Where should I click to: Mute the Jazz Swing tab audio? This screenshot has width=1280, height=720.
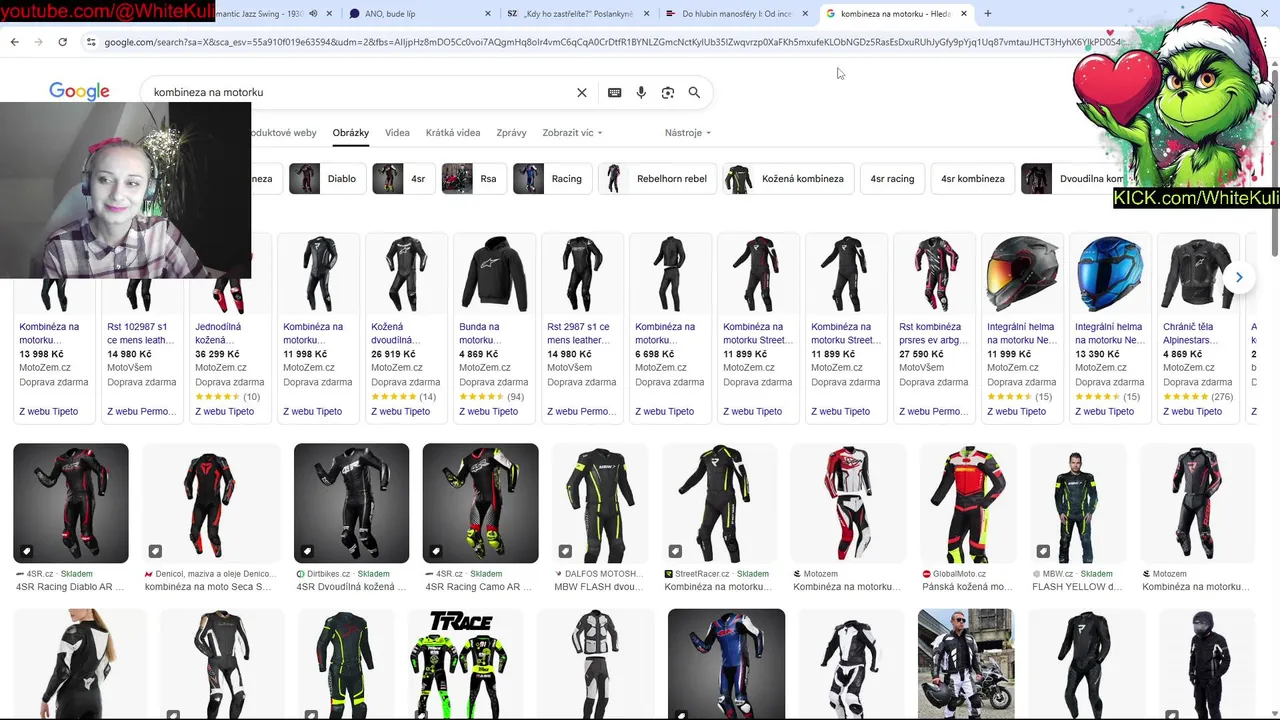(314, 14)
